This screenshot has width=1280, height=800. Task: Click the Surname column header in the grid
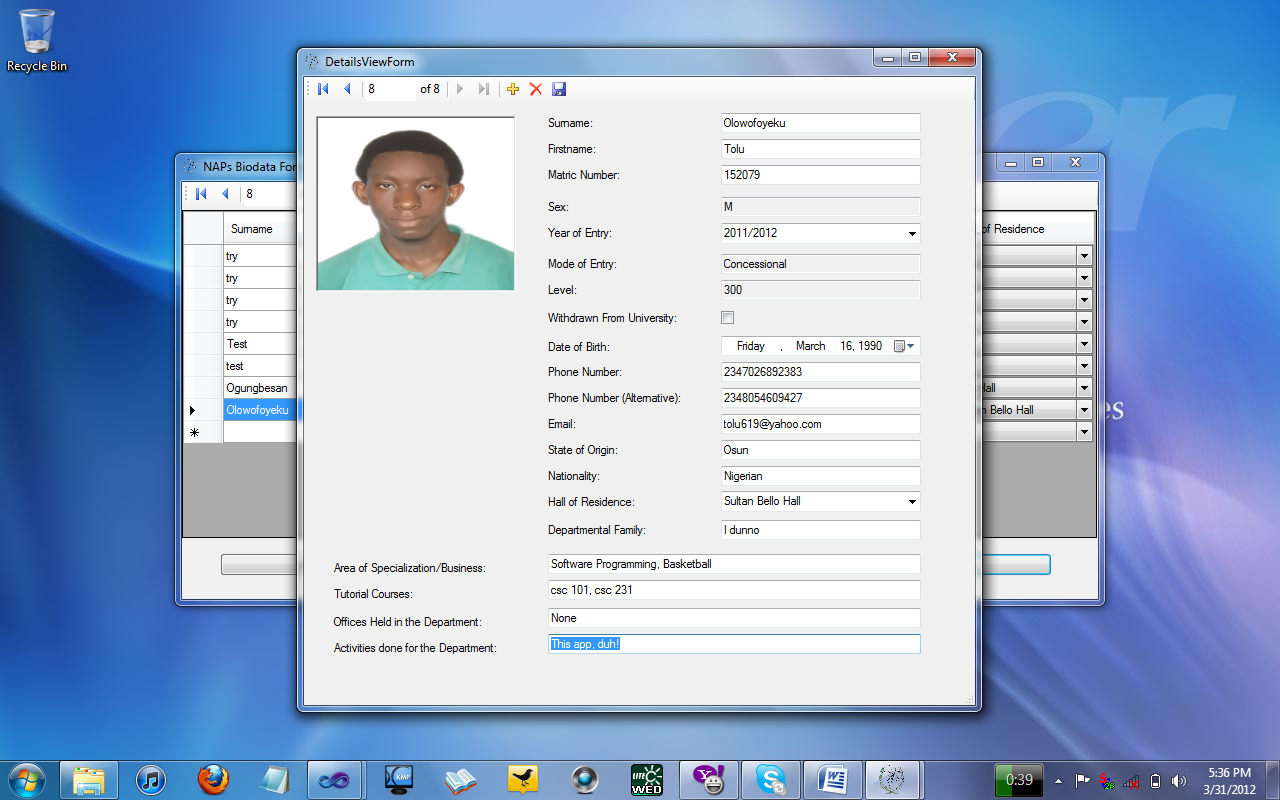260,229
